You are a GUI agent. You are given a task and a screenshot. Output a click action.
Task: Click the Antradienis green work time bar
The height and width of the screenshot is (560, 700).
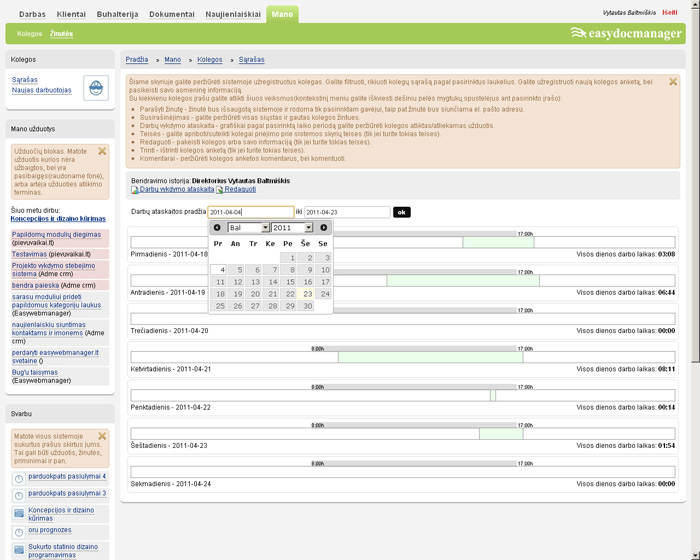(463, 281)
